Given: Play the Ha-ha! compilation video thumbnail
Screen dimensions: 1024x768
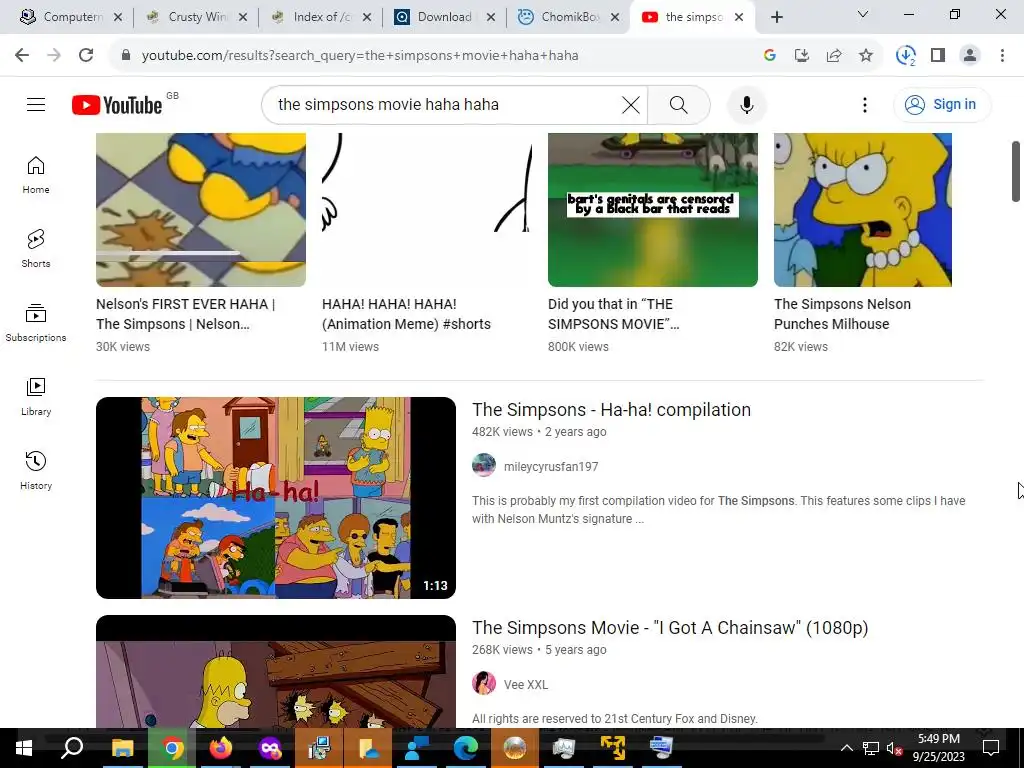Looking at the screenshot, I should tap(276, 498).
